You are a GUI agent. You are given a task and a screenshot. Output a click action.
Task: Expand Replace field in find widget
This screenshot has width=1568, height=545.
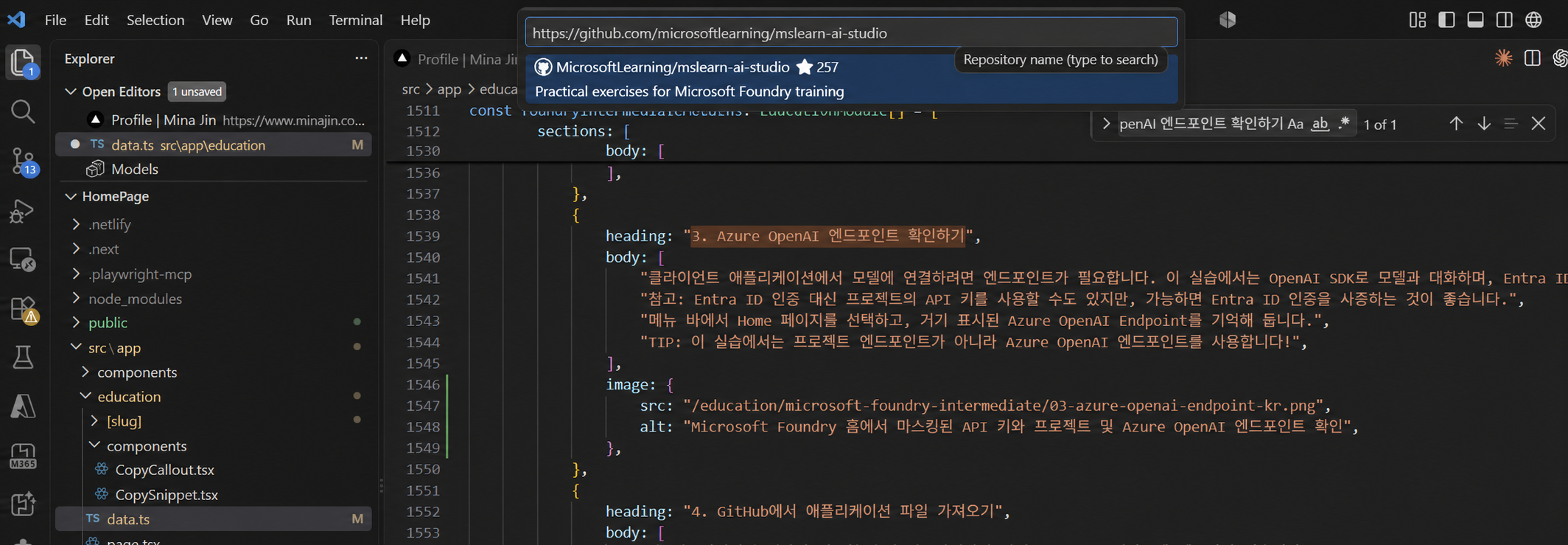(1105, 124)
